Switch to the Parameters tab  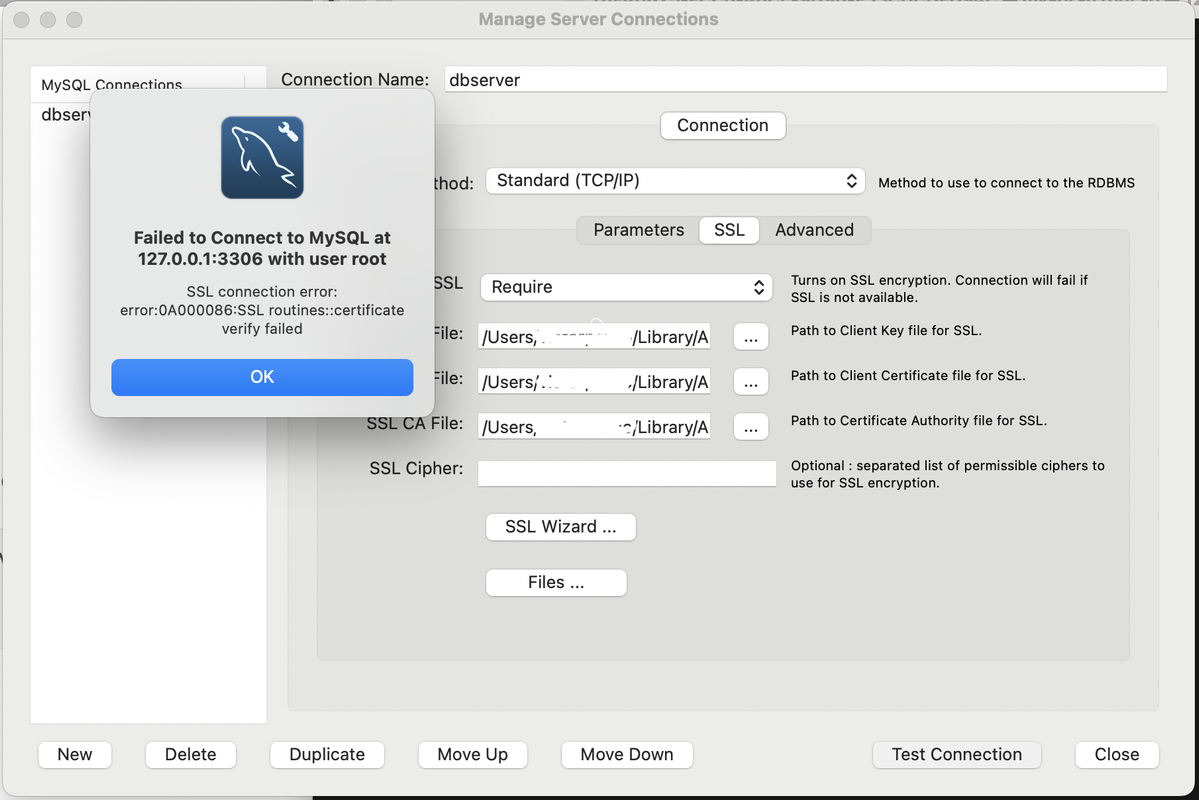638,230
